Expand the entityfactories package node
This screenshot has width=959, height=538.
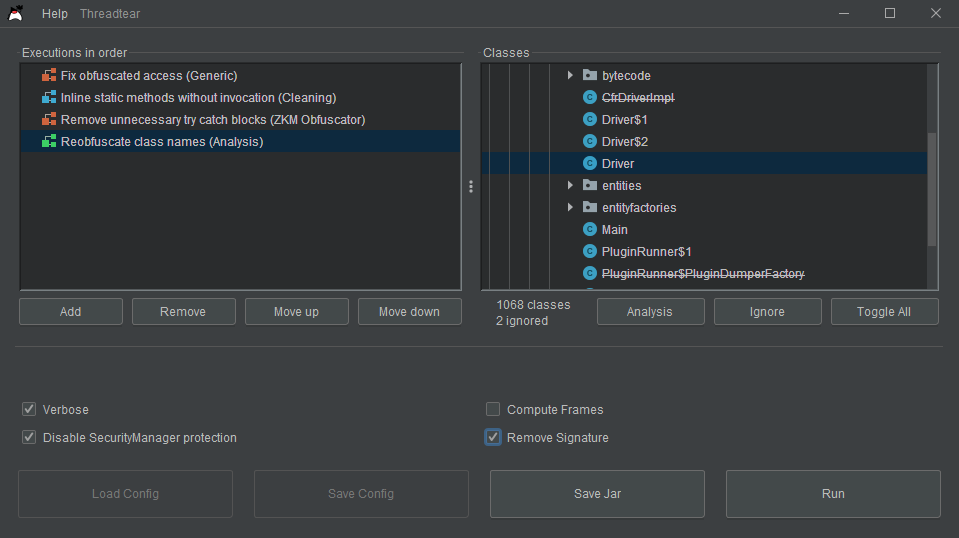click(570, 207)
